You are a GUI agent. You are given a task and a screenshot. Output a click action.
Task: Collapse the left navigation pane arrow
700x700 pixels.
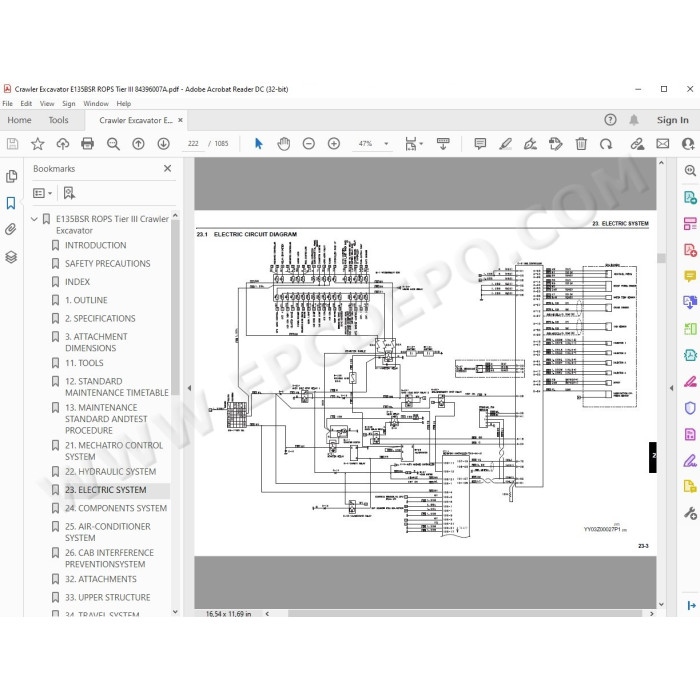click(x=189, y=388)
